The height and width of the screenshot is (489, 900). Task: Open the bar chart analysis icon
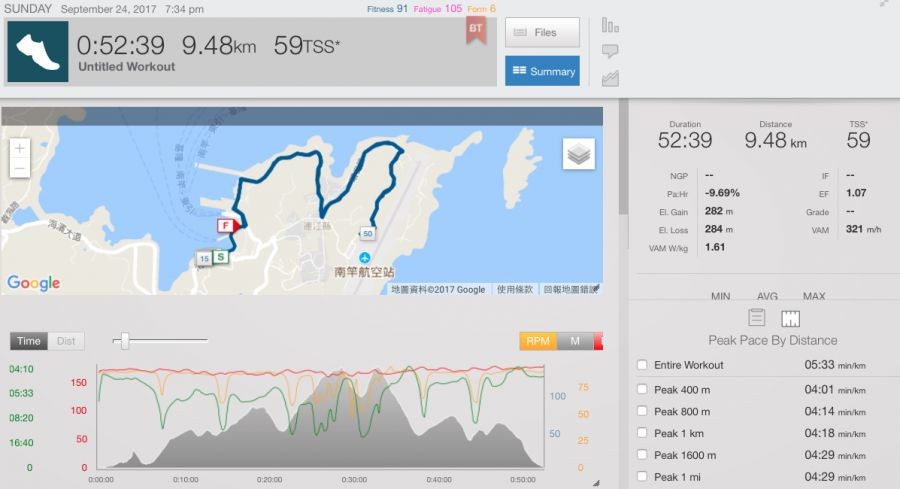(x=610, y=25)
